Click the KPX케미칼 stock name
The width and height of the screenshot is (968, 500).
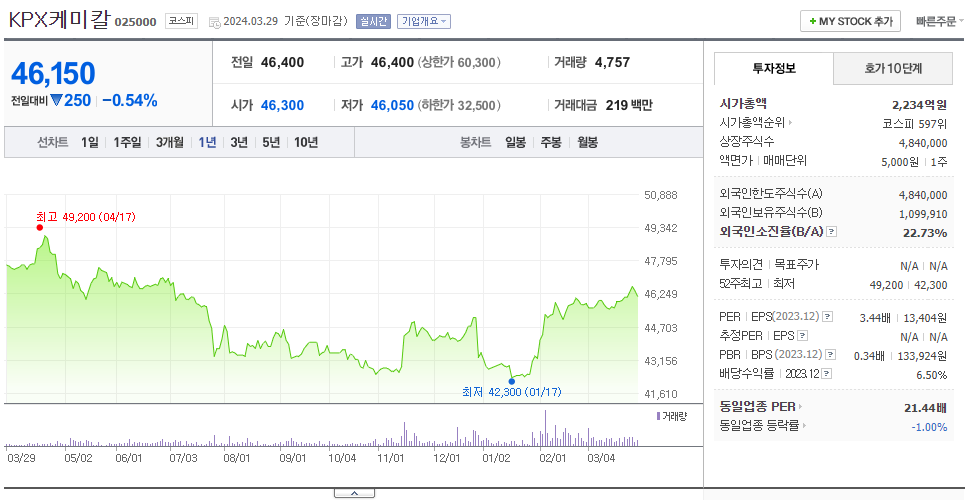59,20
